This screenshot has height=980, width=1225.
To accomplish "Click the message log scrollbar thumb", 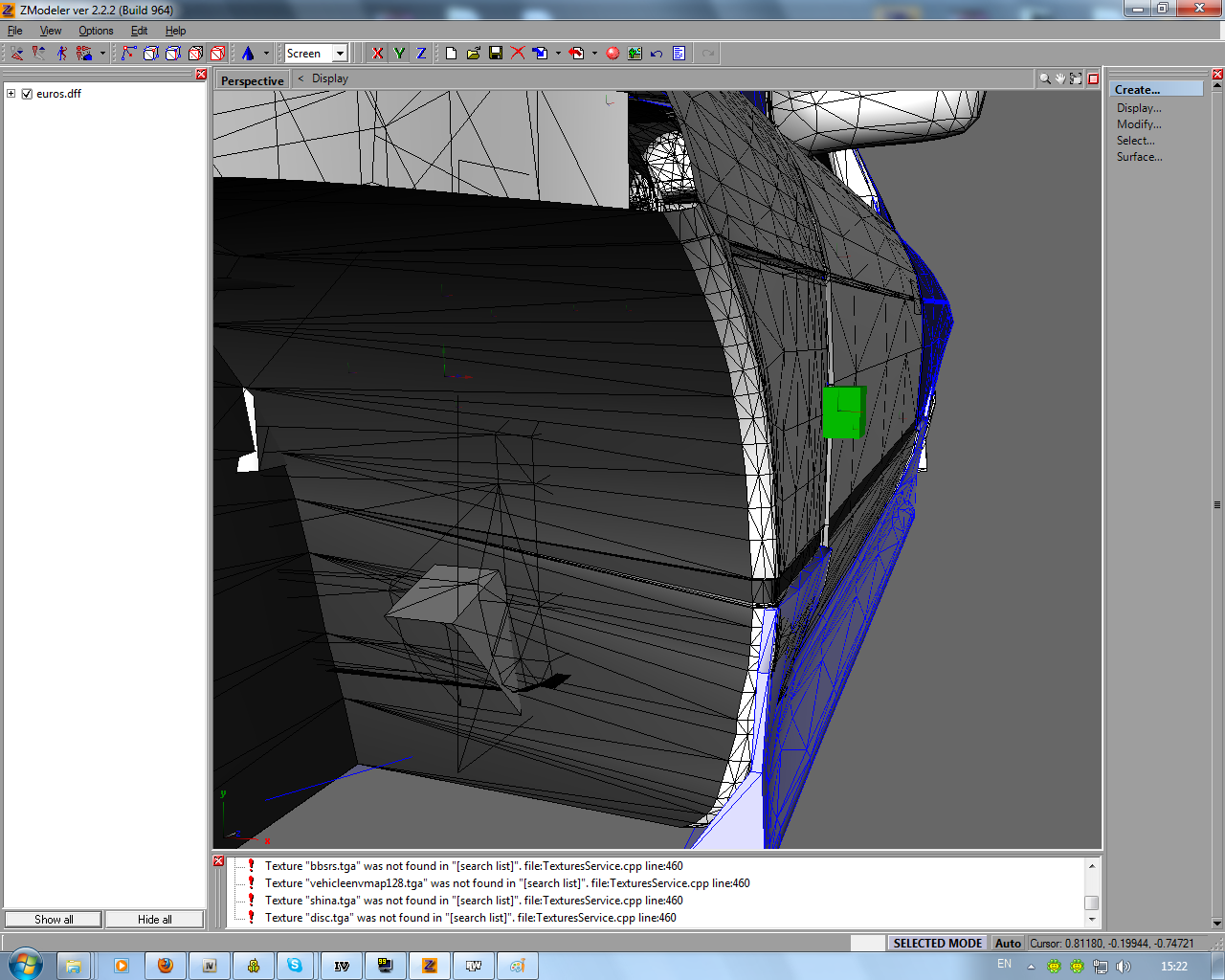I will 1091,902.
